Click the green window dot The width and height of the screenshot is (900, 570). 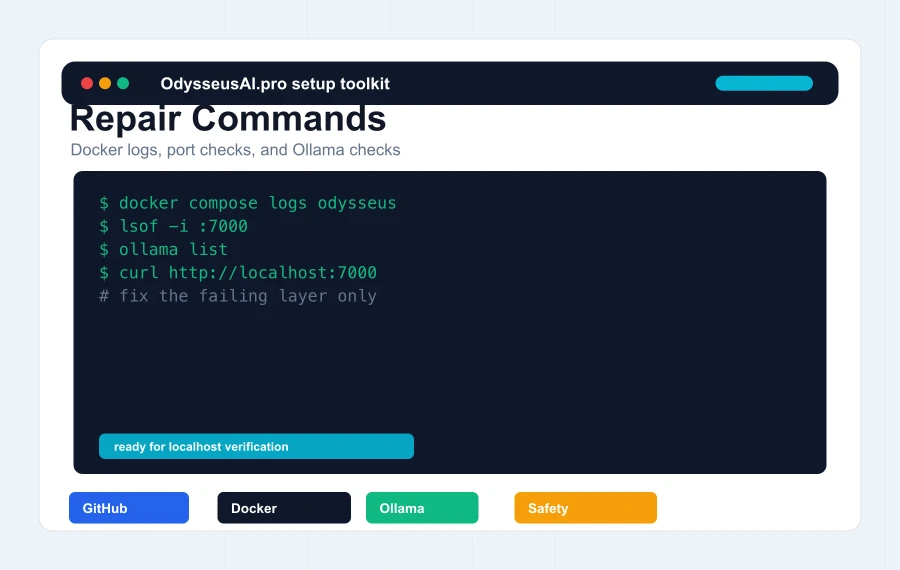pos(123,83)
